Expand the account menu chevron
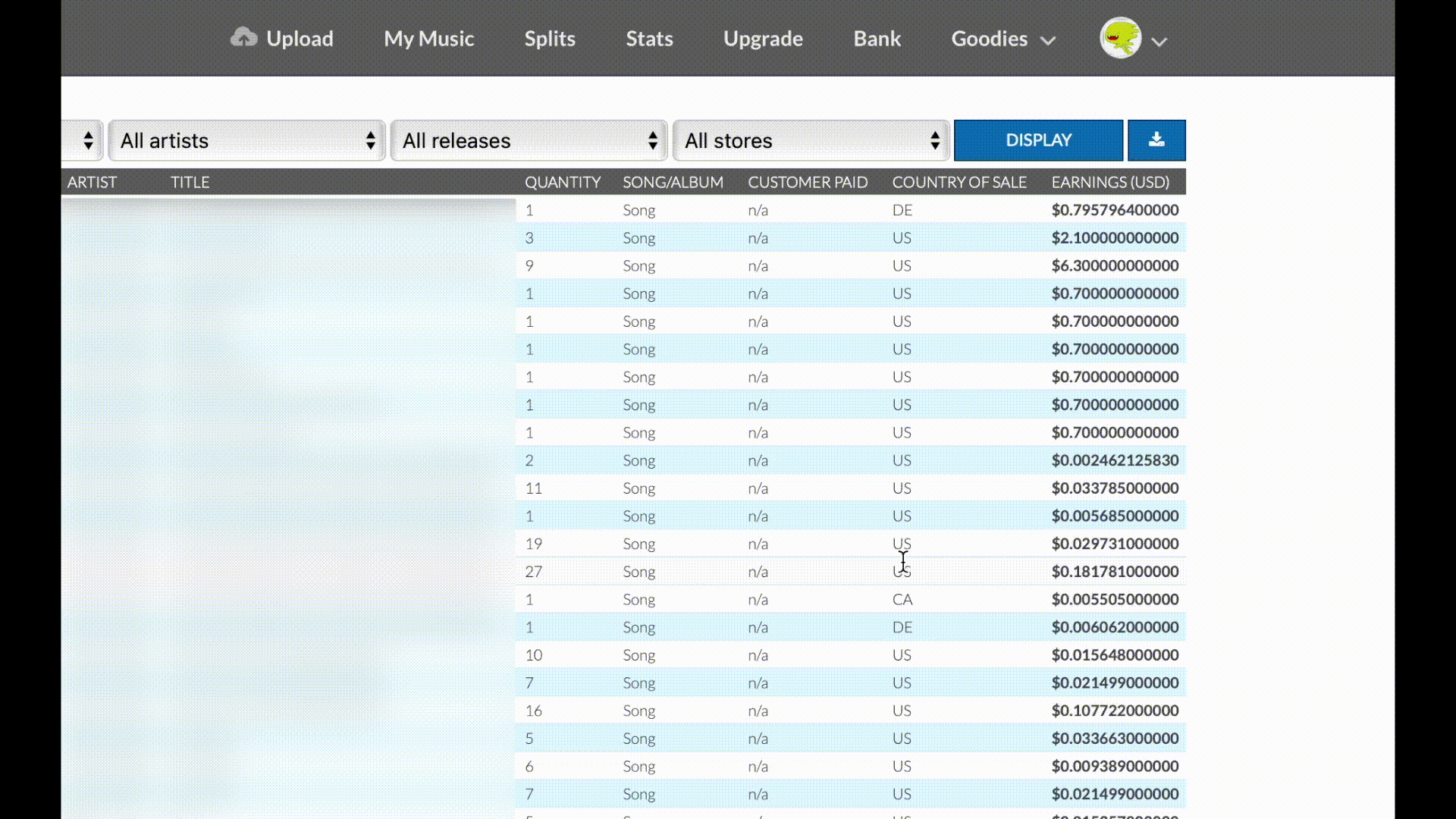This screenshot has height=819, width=1456. [1159, 42]
